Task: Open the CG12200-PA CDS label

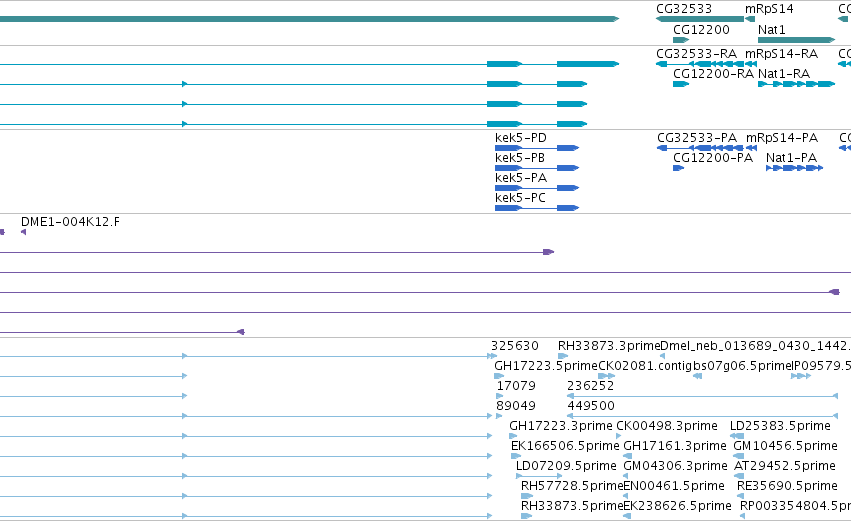Action: click(713, 158)
